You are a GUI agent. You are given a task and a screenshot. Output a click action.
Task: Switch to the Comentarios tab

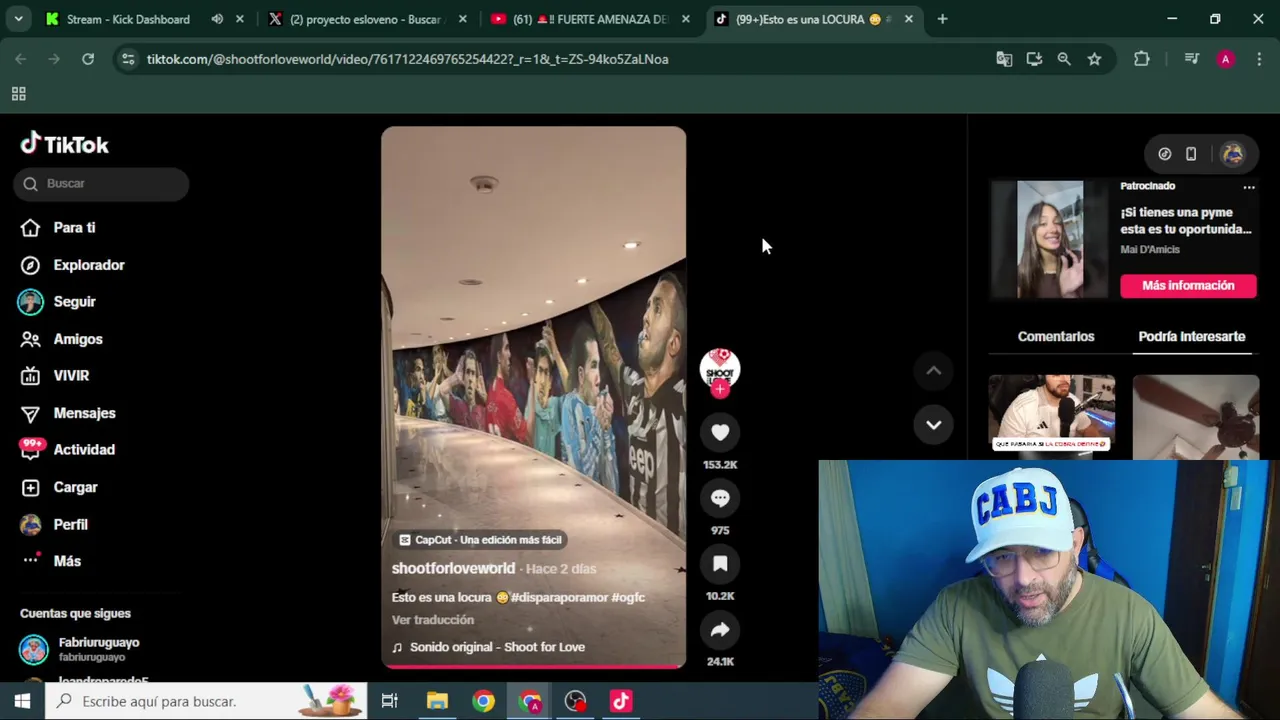click(1056, 337)
